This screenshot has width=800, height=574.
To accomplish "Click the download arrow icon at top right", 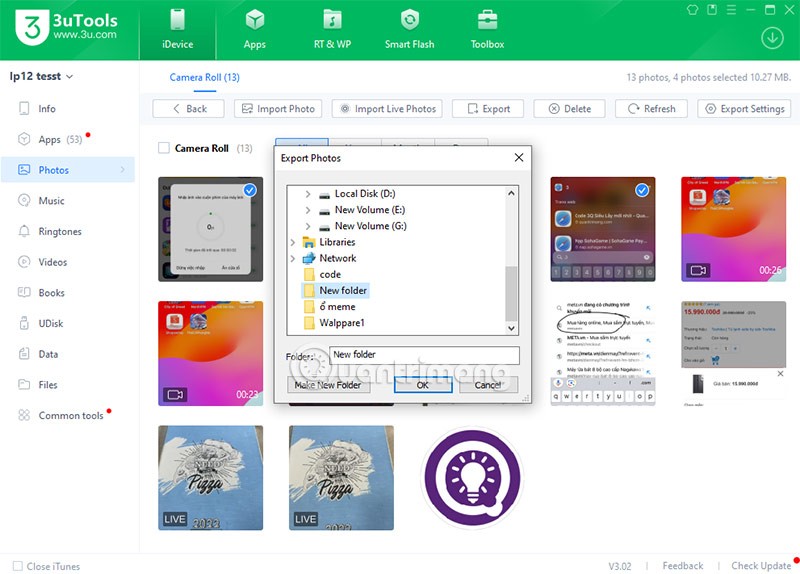I will point(772,38).
